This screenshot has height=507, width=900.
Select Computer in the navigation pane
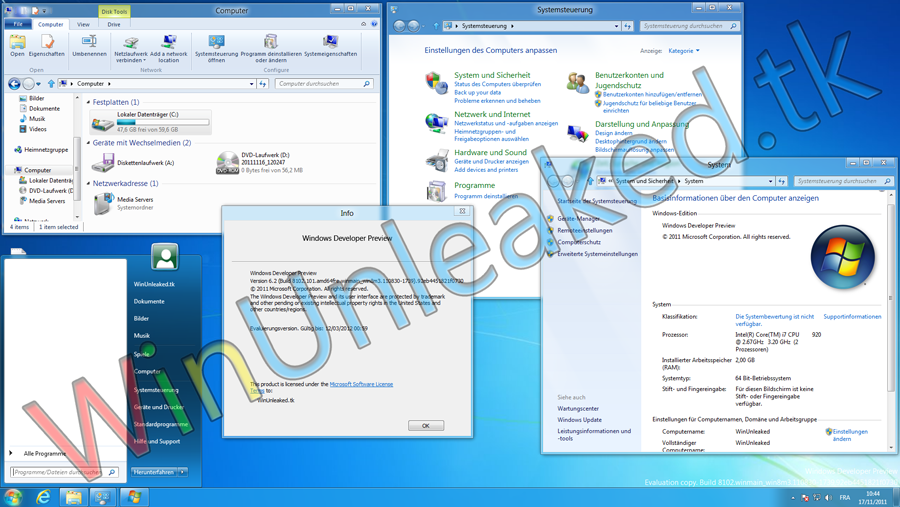pos(38,170)
